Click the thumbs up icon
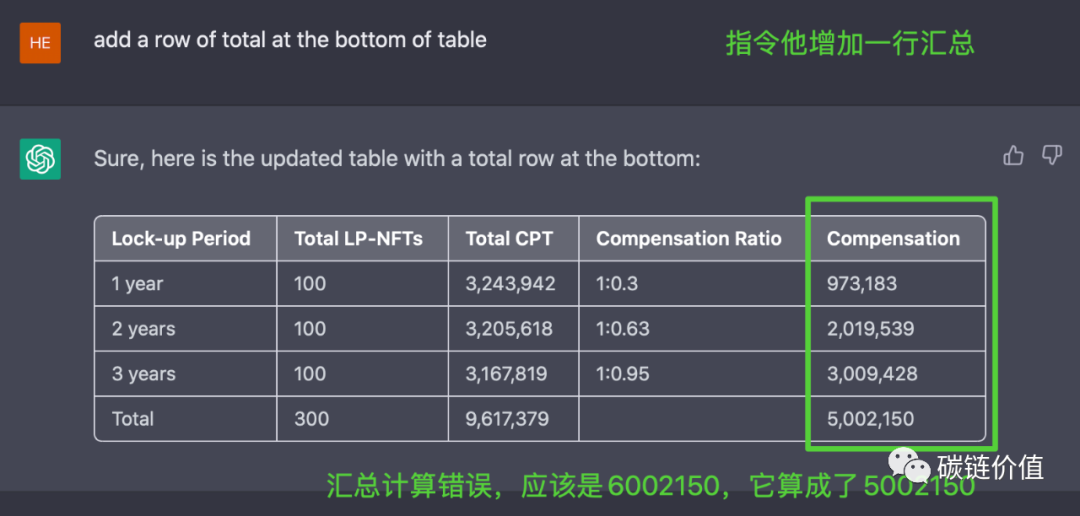Image resolution: width=1080 pixels, height=516 pixels. click(x=1013, y=156)
